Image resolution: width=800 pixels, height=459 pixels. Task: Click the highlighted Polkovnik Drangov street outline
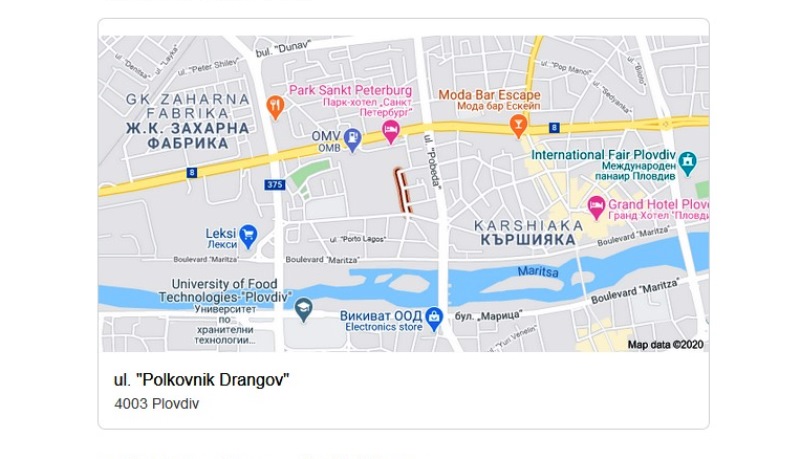(403, 190)
